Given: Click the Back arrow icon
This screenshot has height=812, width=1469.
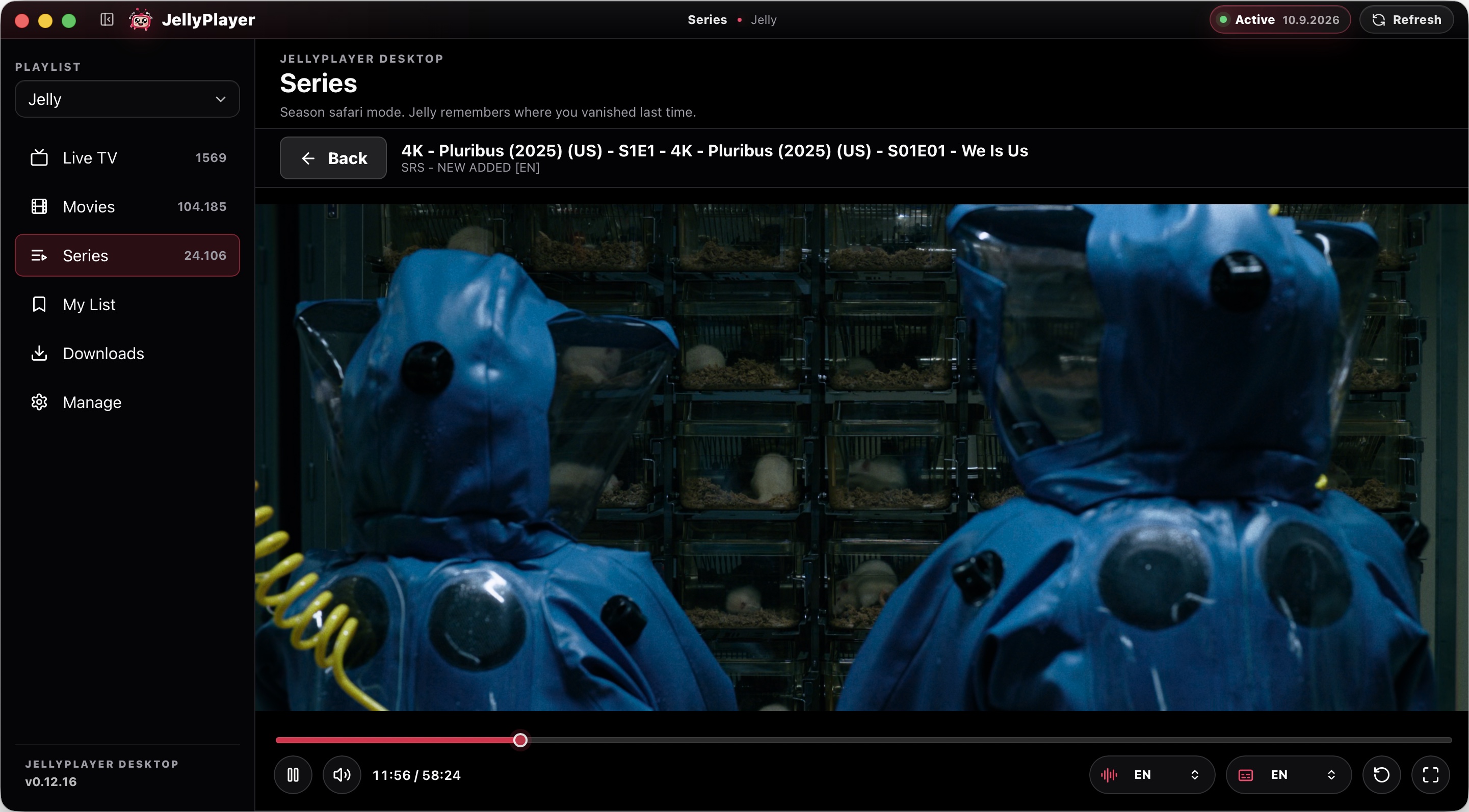Looking at the screenshot, I should 308,158.
